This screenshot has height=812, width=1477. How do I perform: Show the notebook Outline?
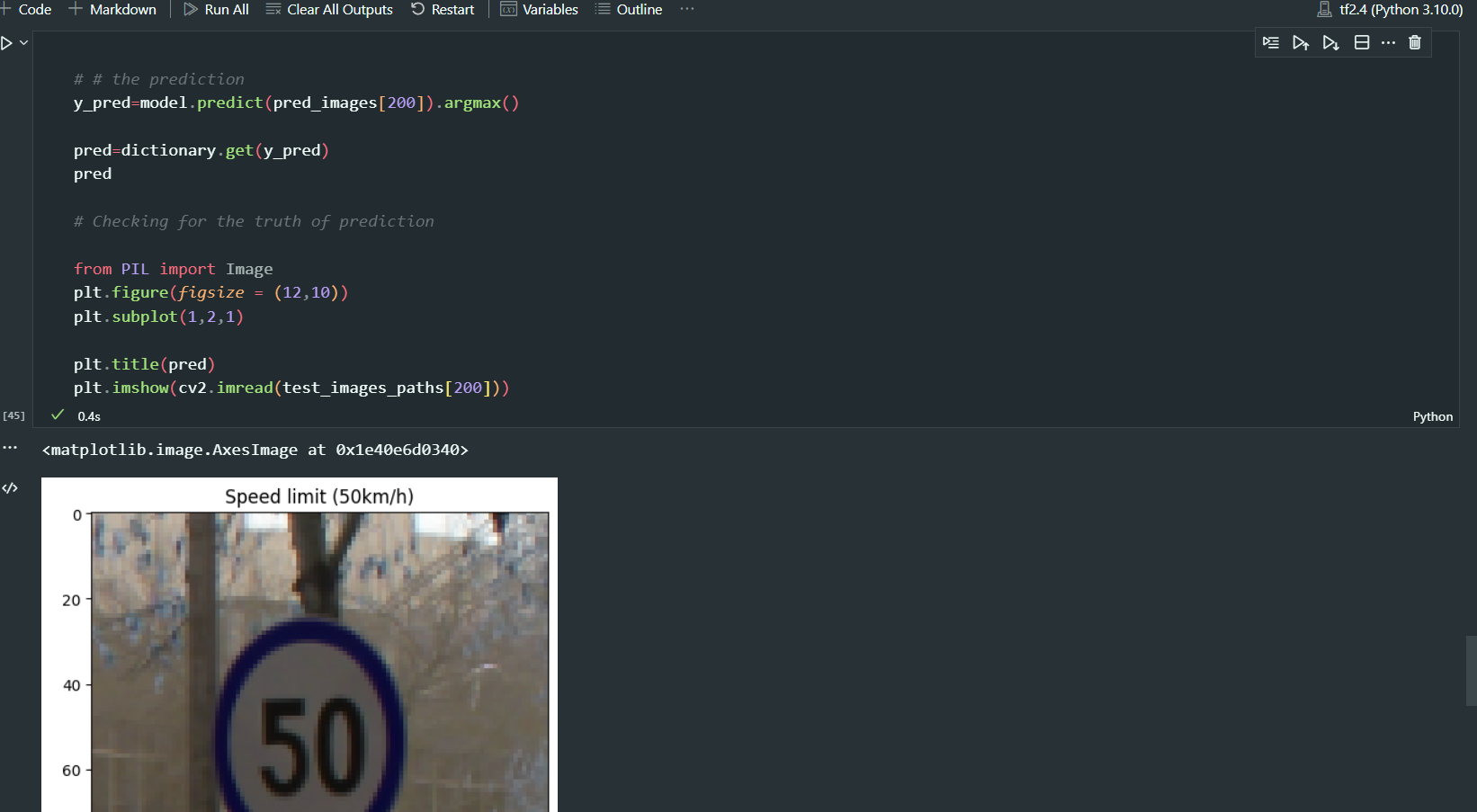click(x=629, y=10)
